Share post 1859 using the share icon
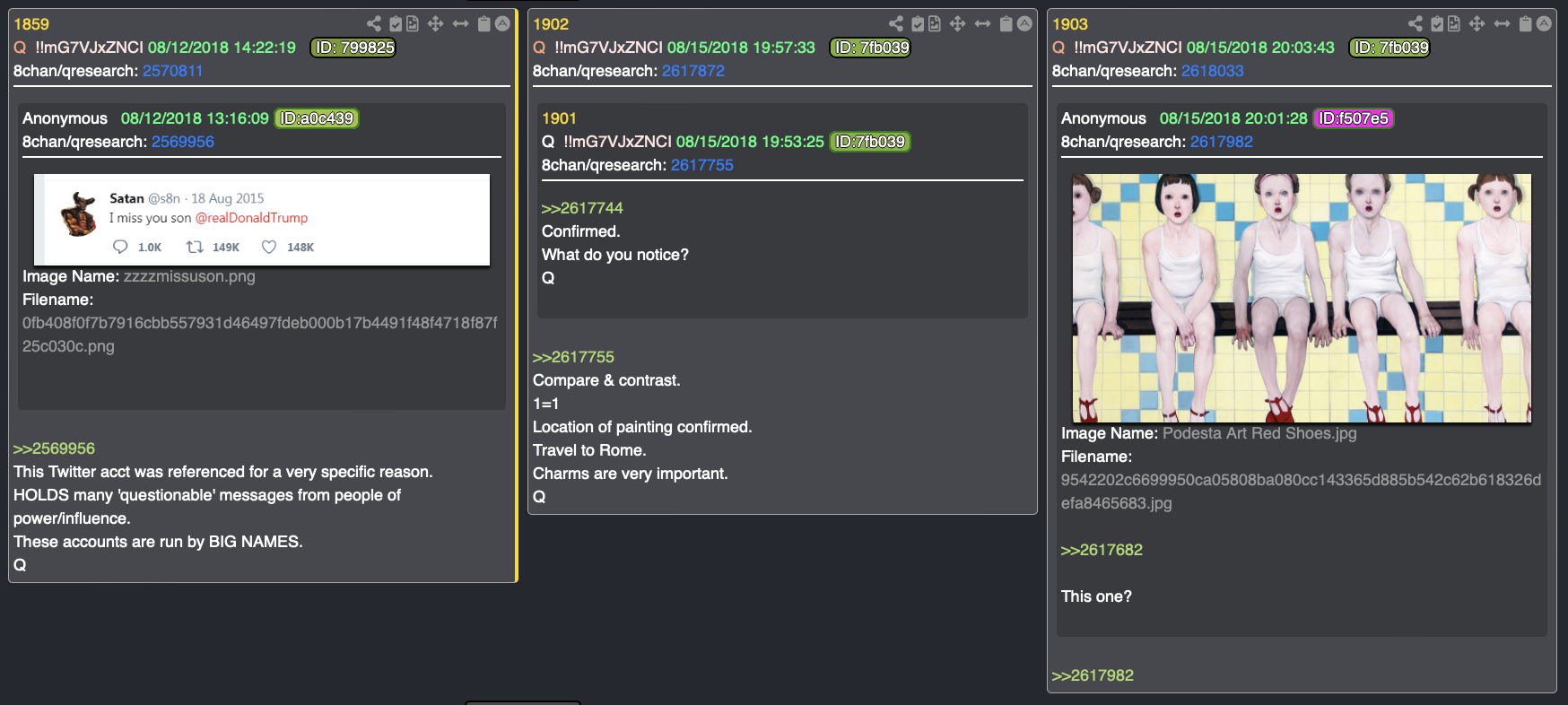The height and width of the screenshot is (705, 1568). click(x=374, y=24)
